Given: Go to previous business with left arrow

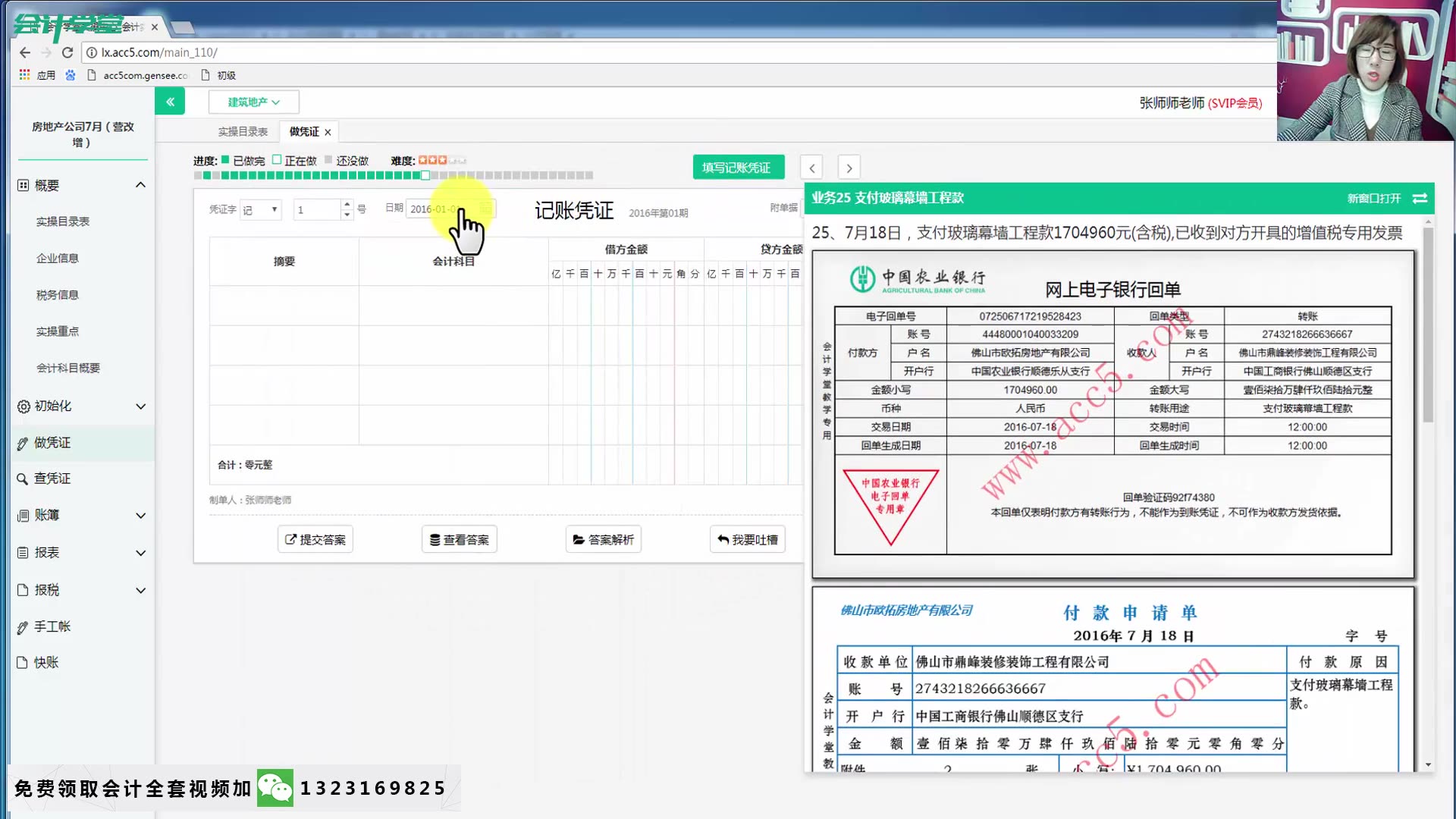Looking at the screenshot, I should pyautogui.click(x=812, y=168).
